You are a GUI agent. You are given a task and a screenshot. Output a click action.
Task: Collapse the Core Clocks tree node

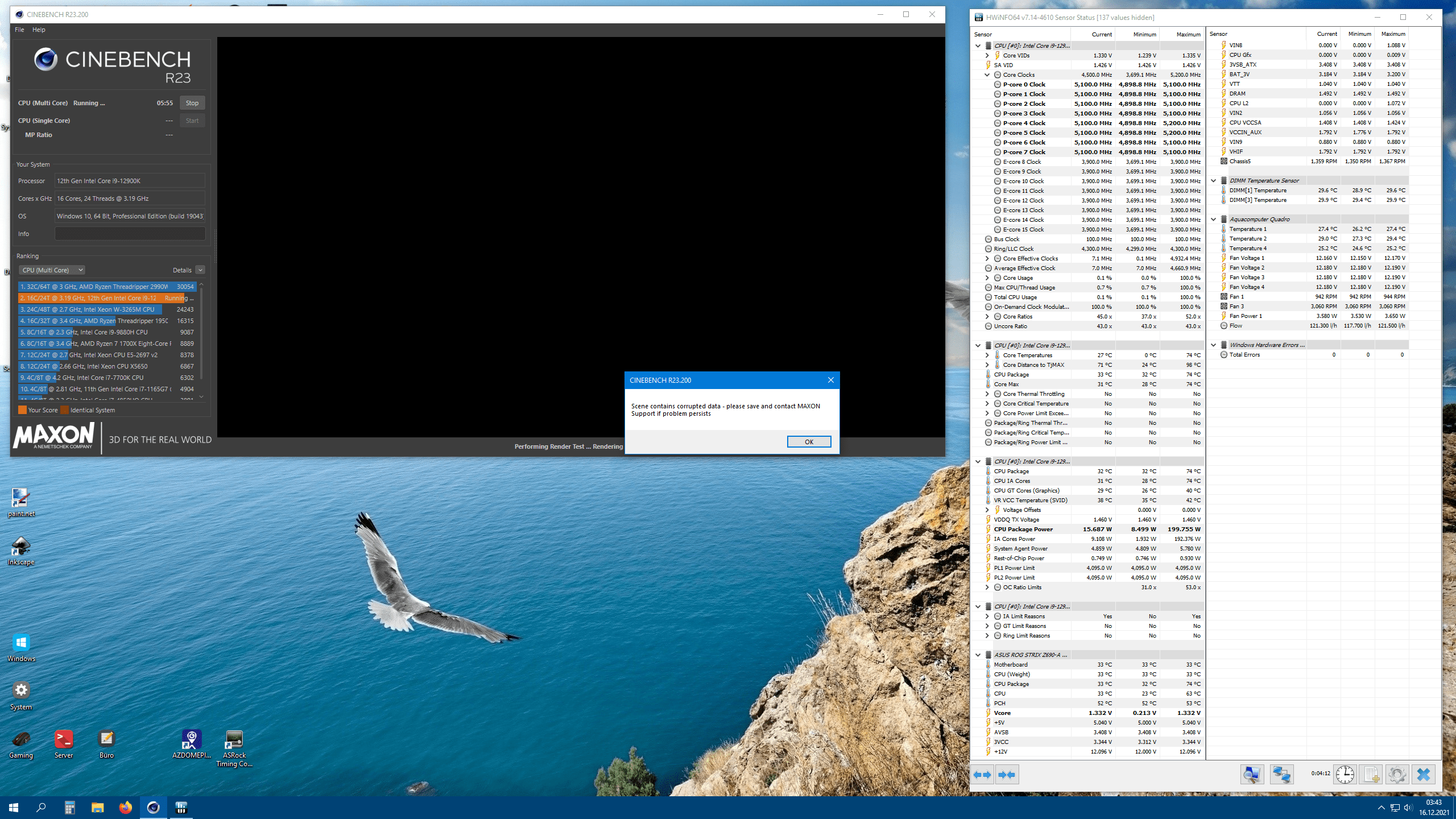[987, 75]
